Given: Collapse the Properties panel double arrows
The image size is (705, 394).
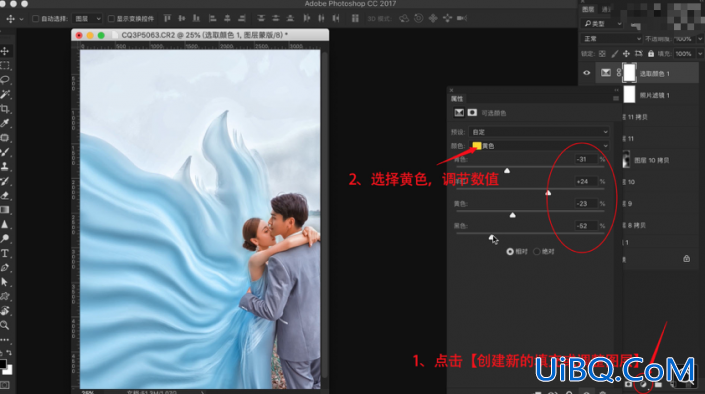Looking at the screenshot, I should tap(616, 90).
